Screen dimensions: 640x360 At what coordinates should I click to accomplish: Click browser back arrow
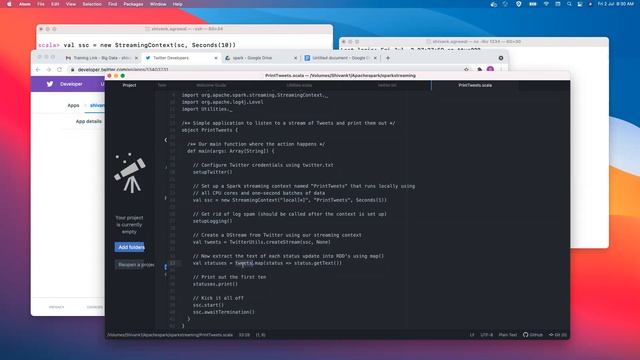(x=38, y=70)
